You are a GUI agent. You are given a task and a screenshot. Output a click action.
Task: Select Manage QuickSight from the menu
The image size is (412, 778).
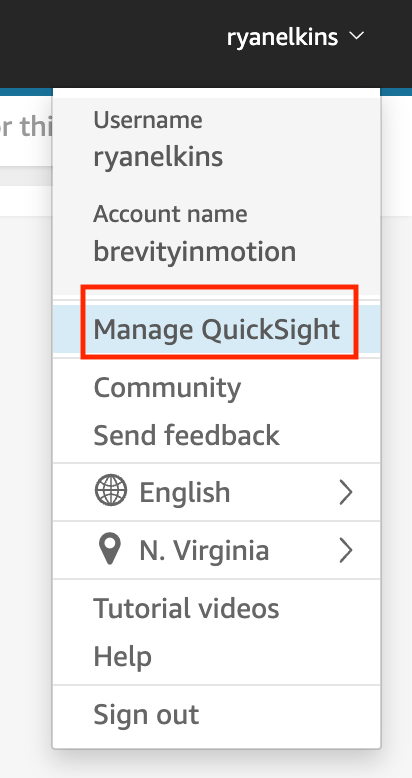click(x=216, y=329)
